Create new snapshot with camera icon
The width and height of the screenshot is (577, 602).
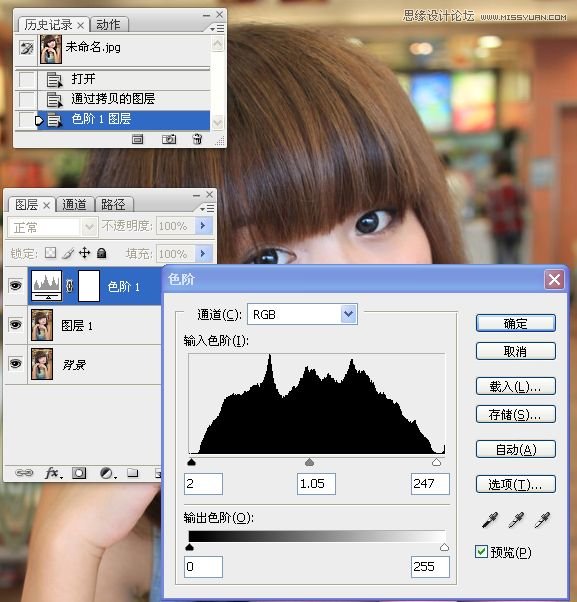(169, 139)
